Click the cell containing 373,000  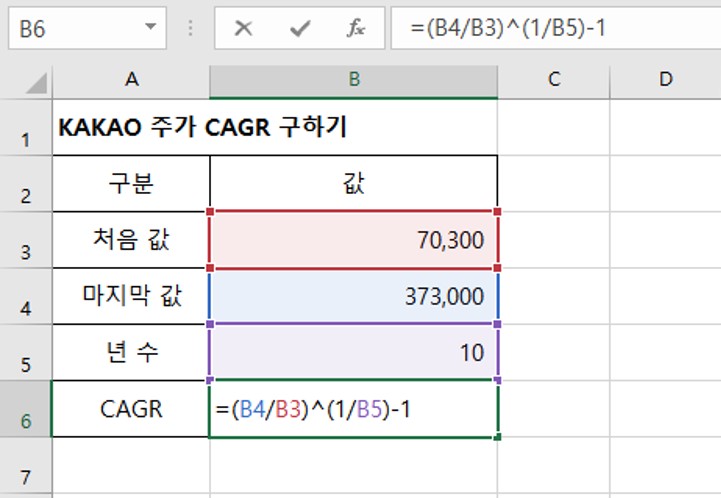point(354,296)
